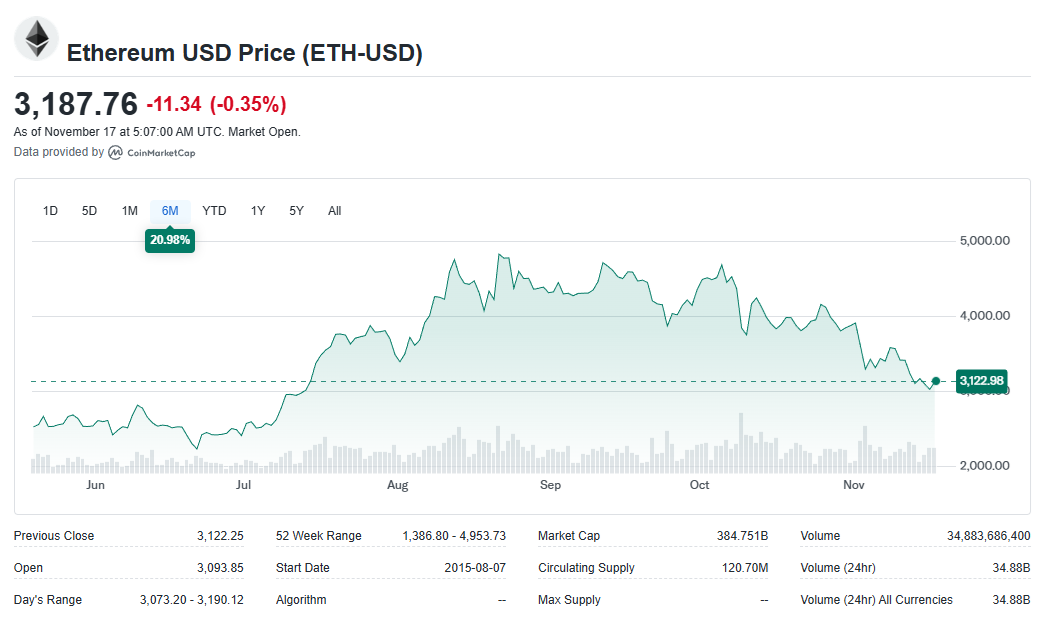Show the All time range

(335, 211)
